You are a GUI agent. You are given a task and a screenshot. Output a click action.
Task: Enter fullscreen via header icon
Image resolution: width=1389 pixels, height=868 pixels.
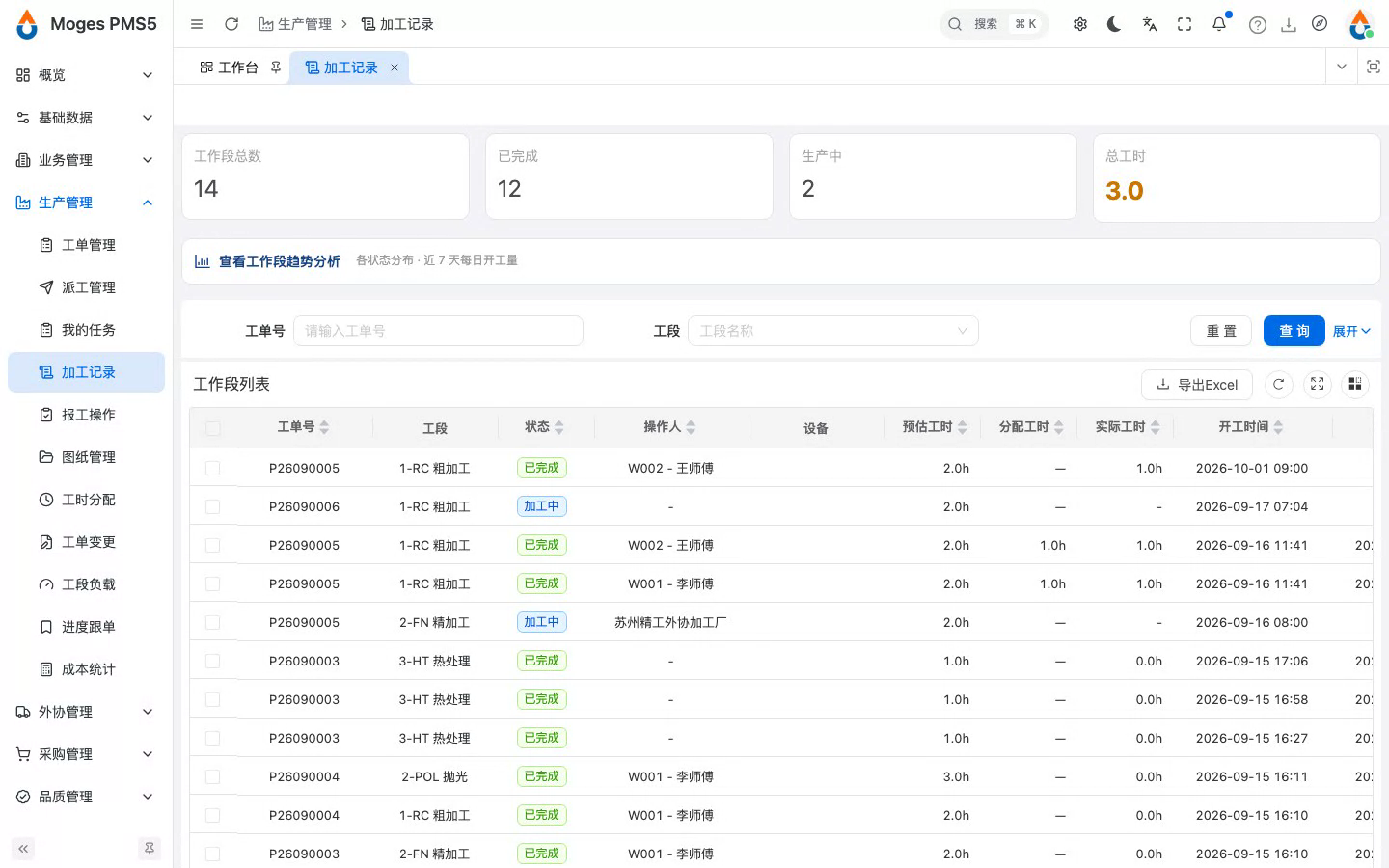point(1185,24)
